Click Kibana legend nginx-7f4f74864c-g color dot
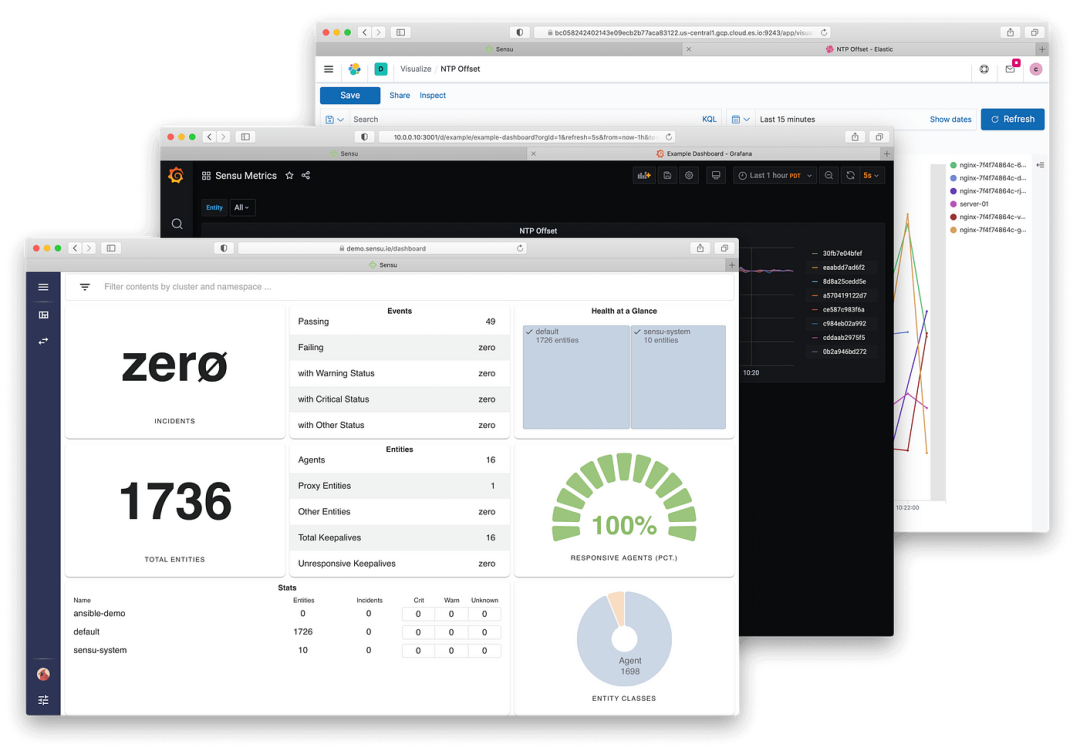Viewport: 1080px width, 751px height. click(x=953, y=229)
